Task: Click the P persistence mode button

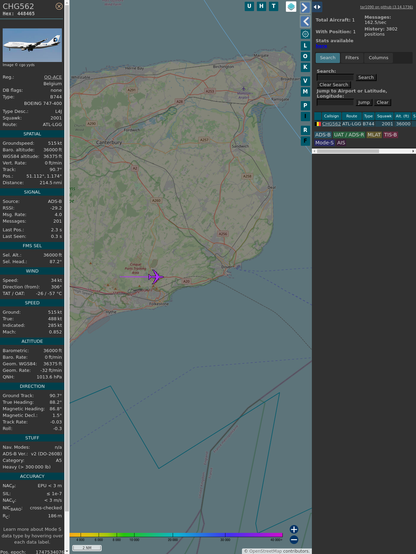Action: 305,105
